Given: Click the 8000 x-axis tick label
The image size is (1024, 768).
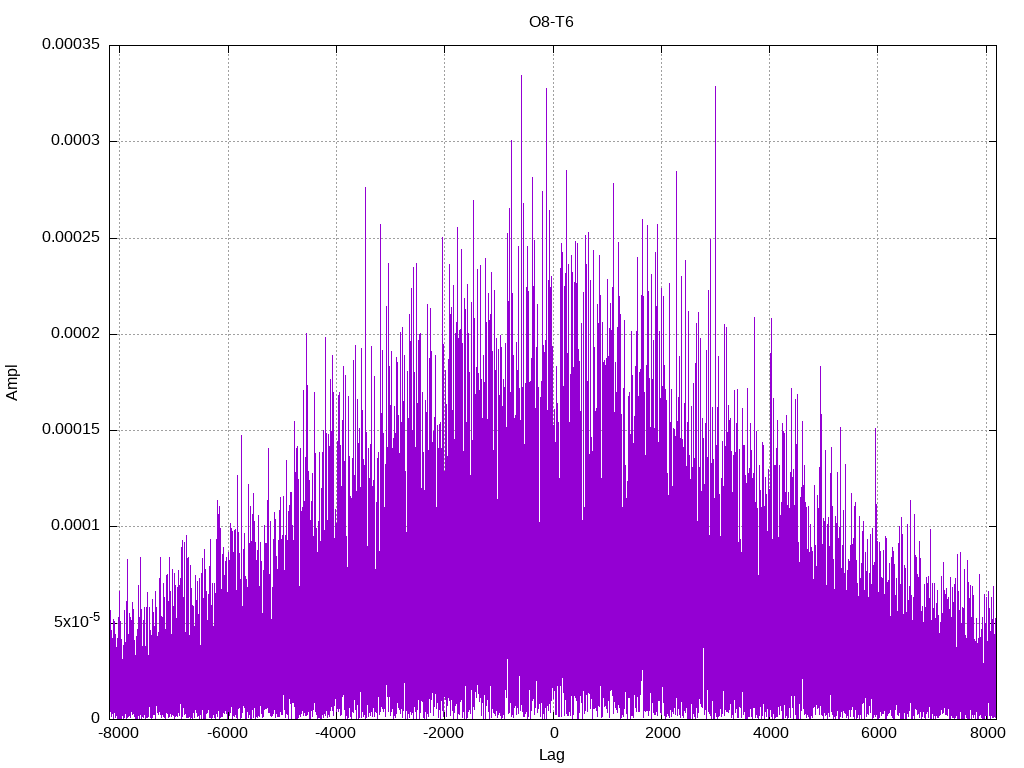Looking at the screenshot, I should (987, 733).
